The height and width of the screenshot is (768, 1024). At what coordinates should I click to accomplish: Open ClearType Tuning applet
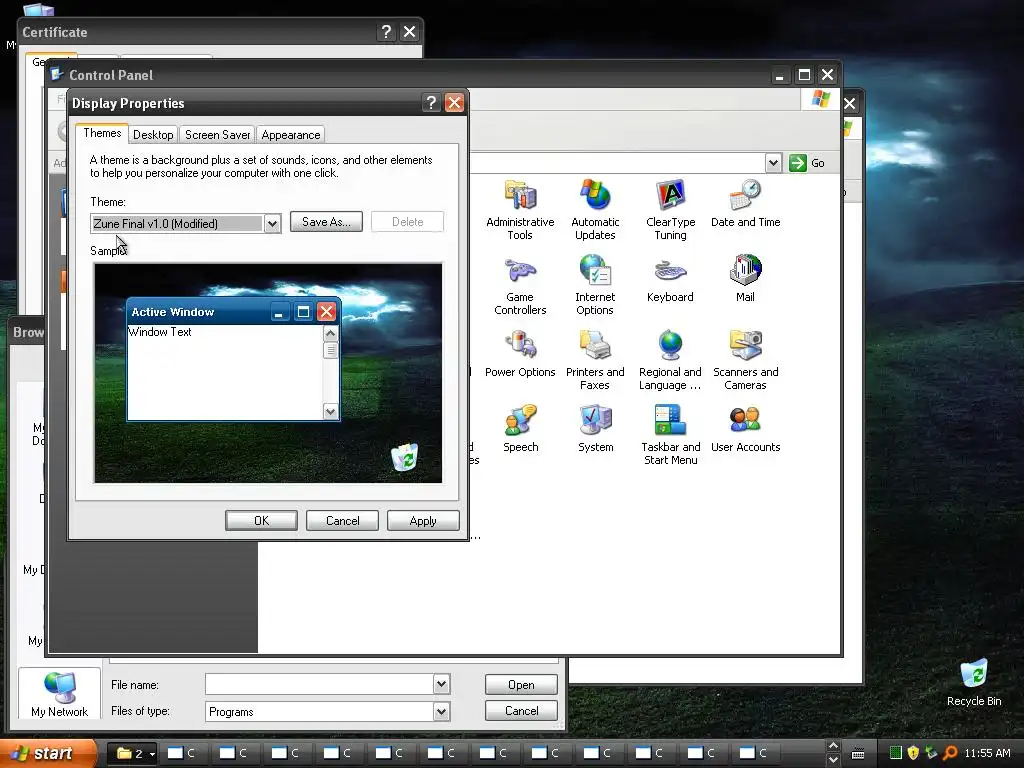tap(670, 210)
